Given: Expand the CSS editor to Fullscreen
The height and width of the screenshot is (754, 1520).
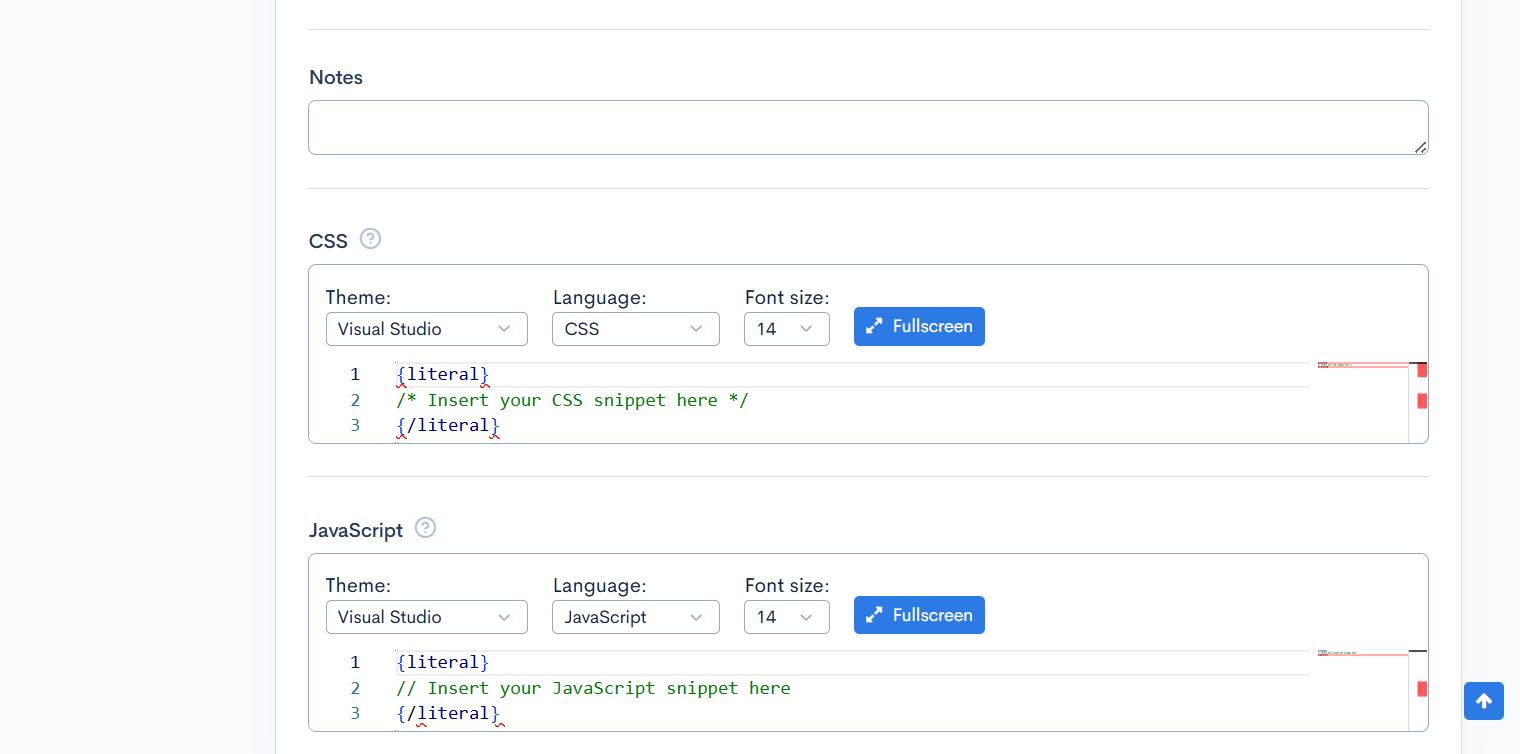Looking at the screenshot, I should (918, 327).
